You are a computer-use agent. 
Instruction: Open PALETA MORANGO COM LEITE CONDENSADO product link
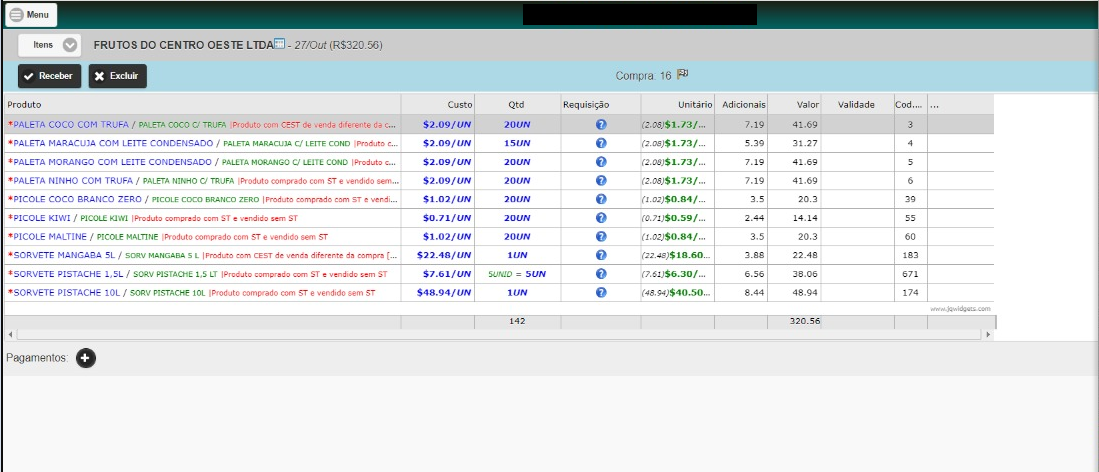112,161
